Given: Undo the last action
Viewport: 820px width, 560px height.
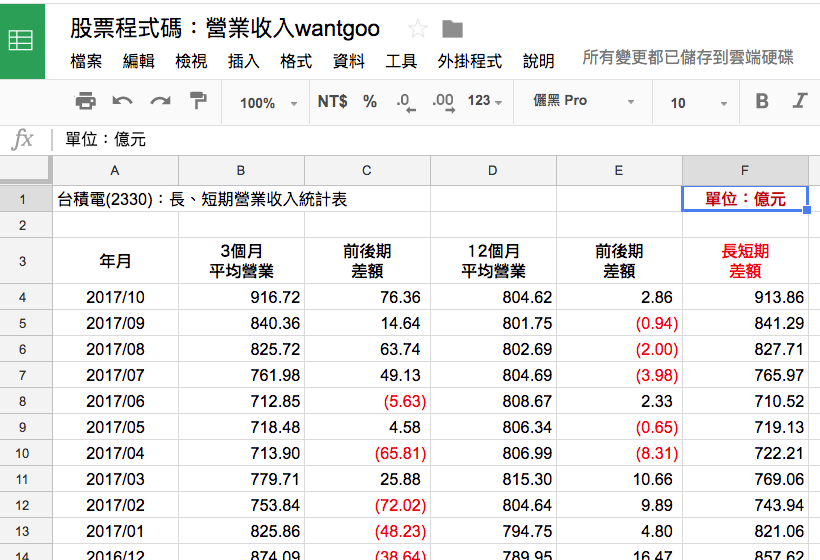Looking at the screenshot, I should pyautogui.click(x=123, y=101).
